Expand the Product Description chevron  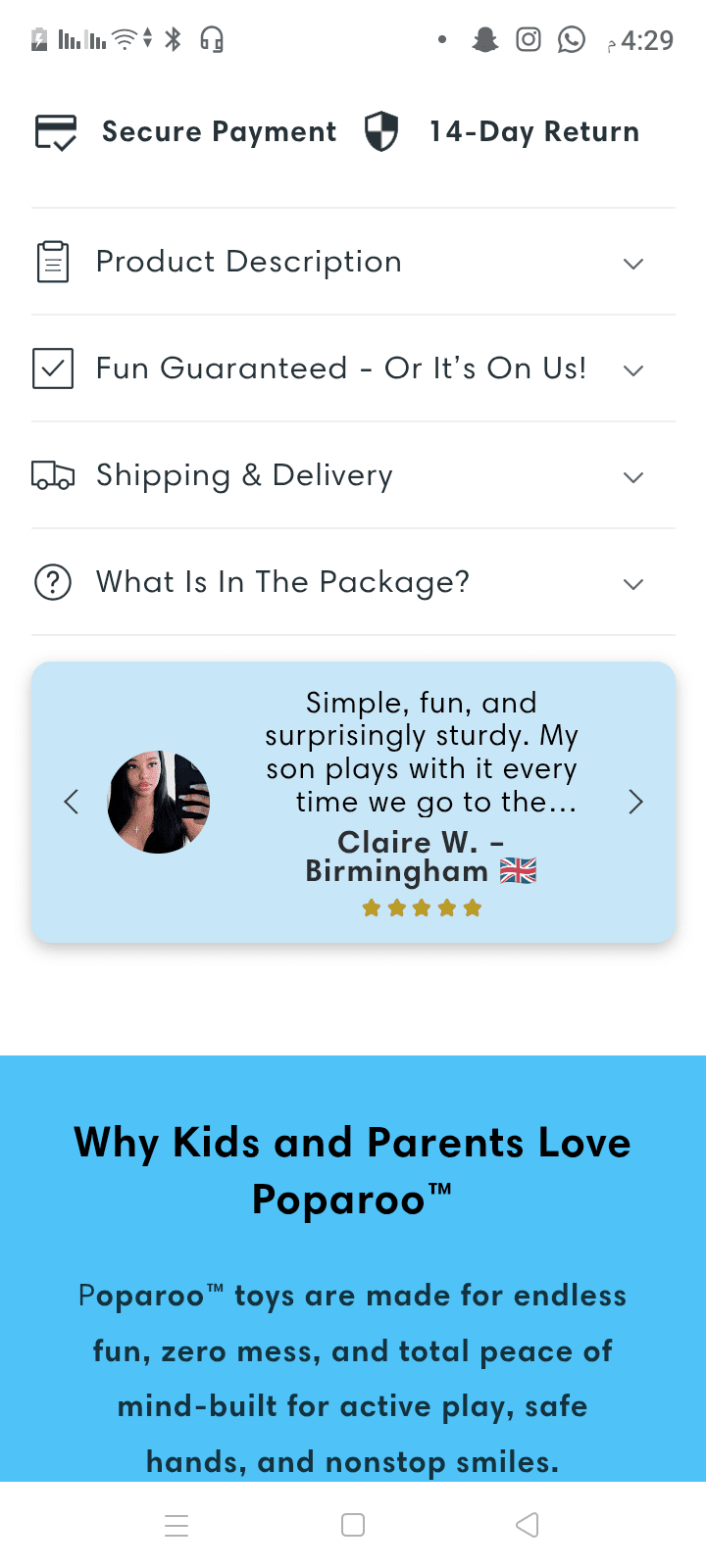pos(633,264)
